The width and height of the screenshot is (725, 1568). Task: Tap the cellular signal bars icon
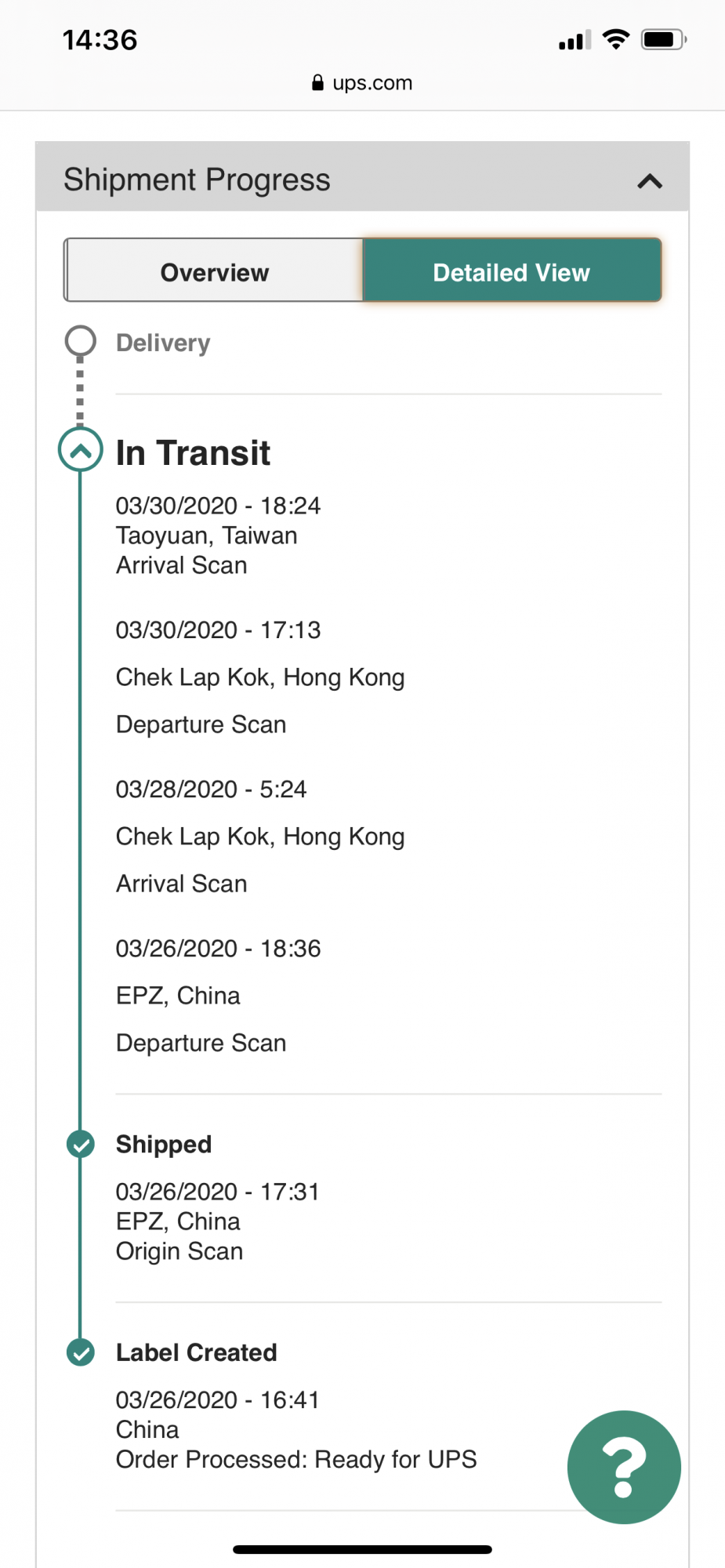(575, 40)
